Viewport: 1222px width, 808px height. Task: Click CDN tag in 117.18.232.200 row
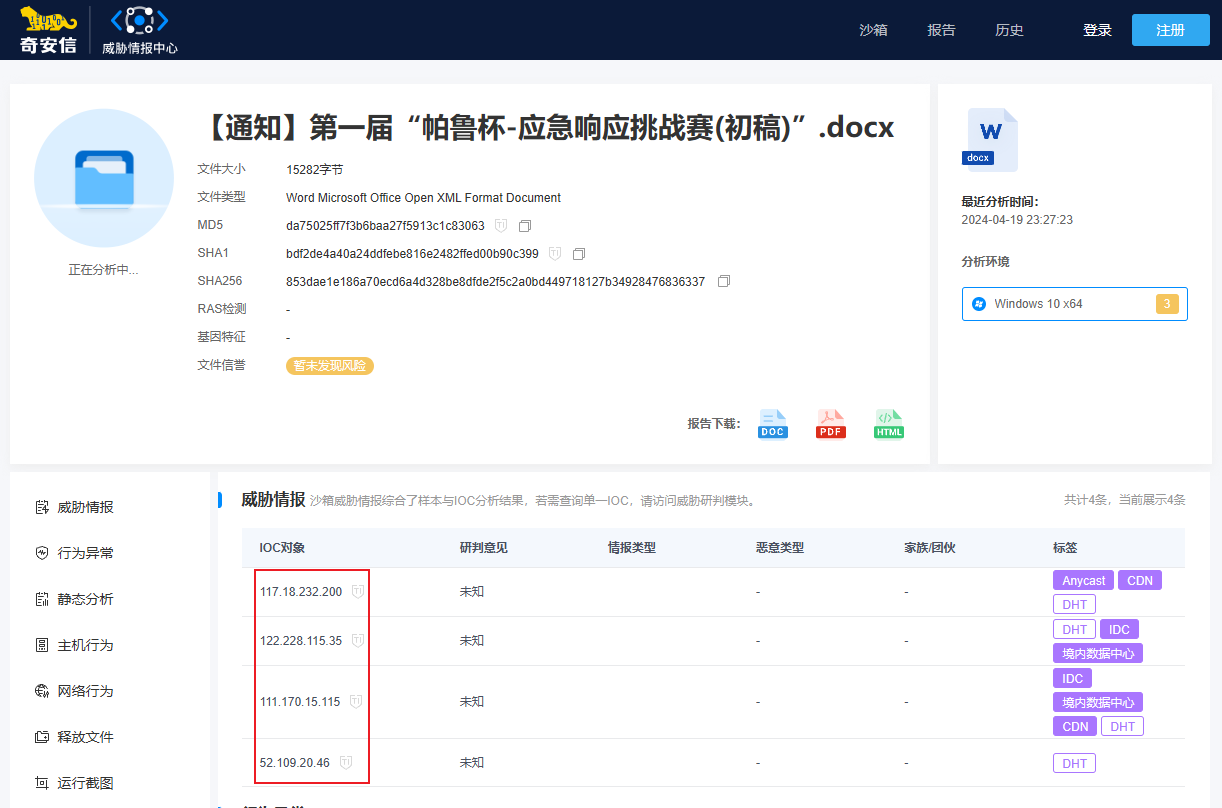[1140, 580]
